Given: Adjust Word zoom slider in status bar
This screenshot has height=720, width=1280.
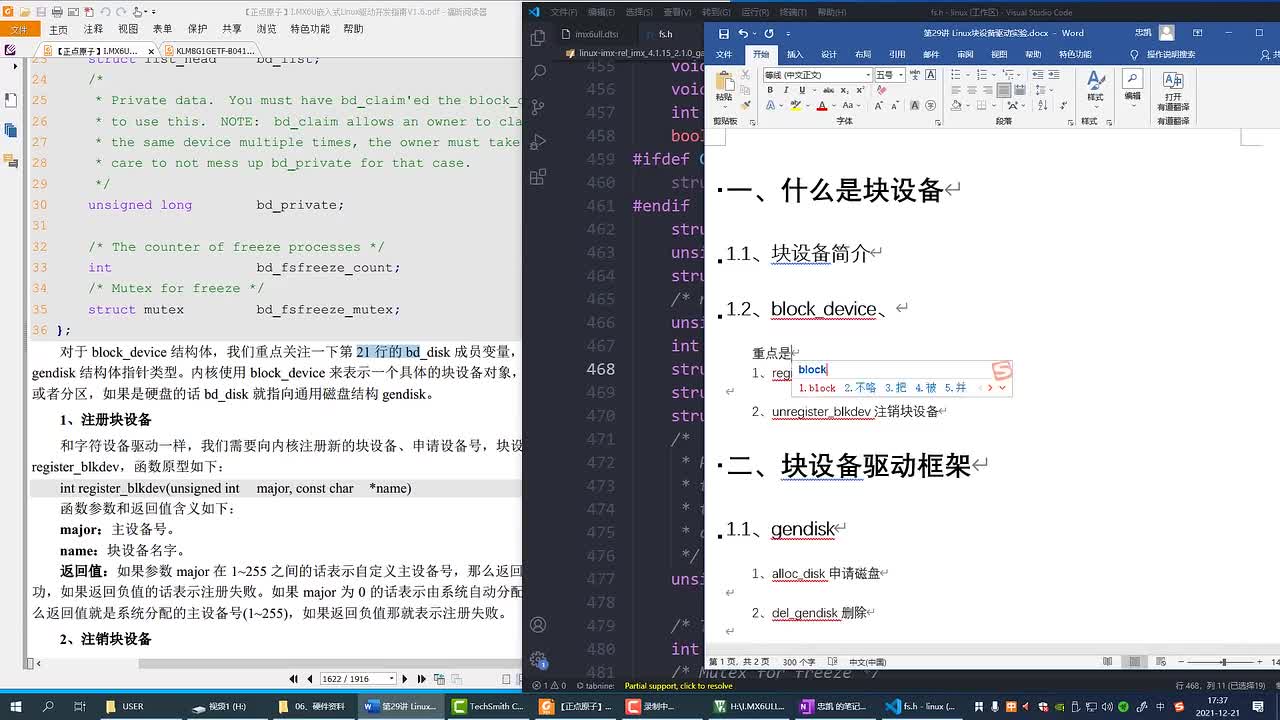Looking at the screenshot, I should tap(1223, 662).
